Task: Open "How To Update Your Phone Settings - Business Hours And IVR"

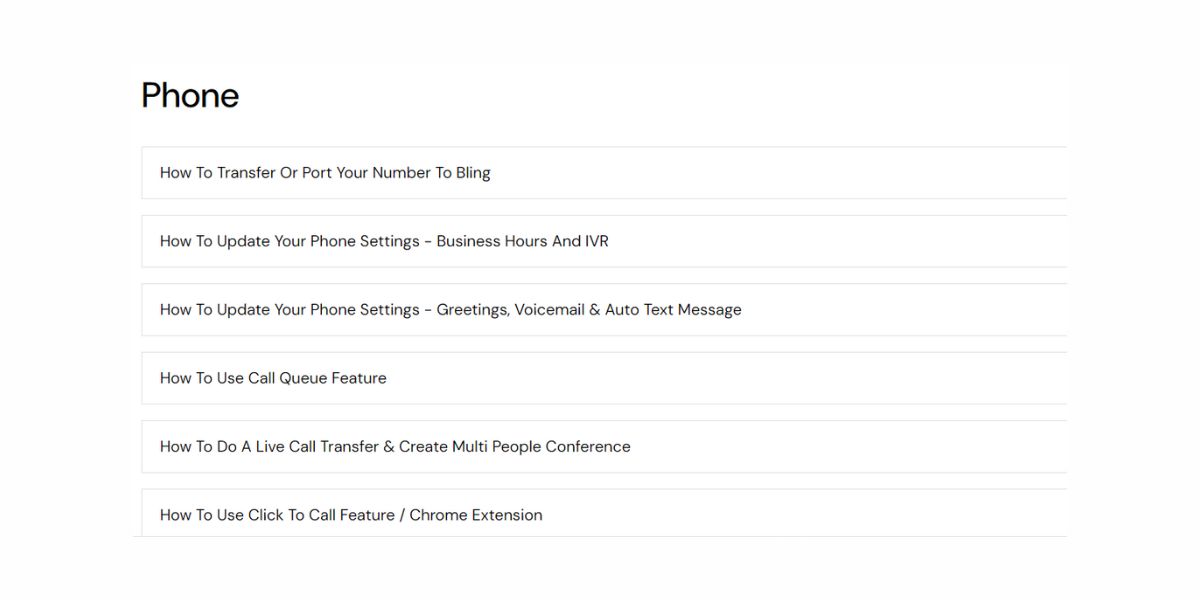Action: [x=385, y=241]
